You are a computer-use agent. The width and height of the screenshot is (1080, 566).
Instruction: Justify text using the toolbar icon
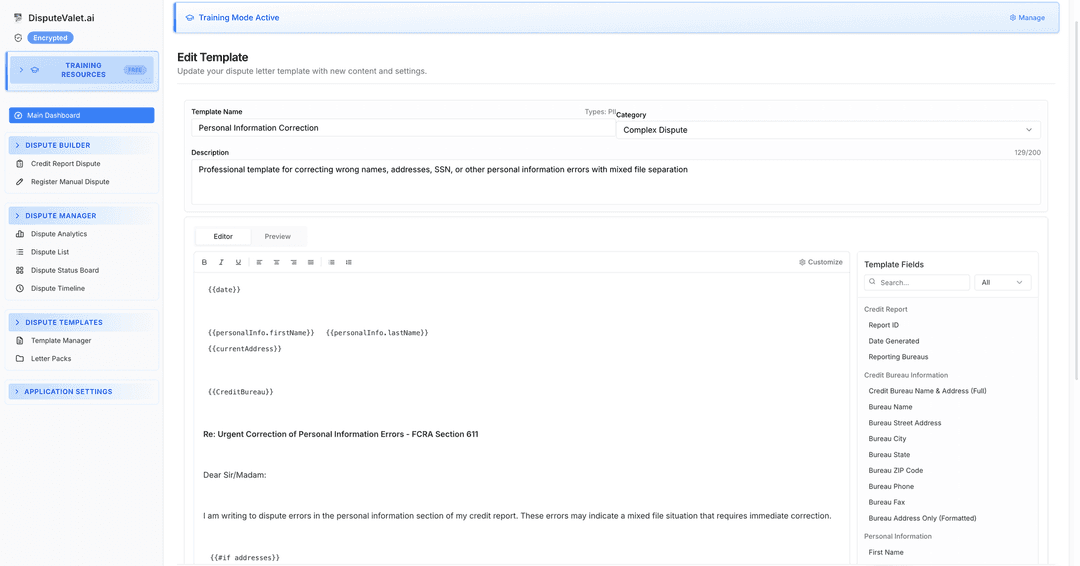coord(310,262)
